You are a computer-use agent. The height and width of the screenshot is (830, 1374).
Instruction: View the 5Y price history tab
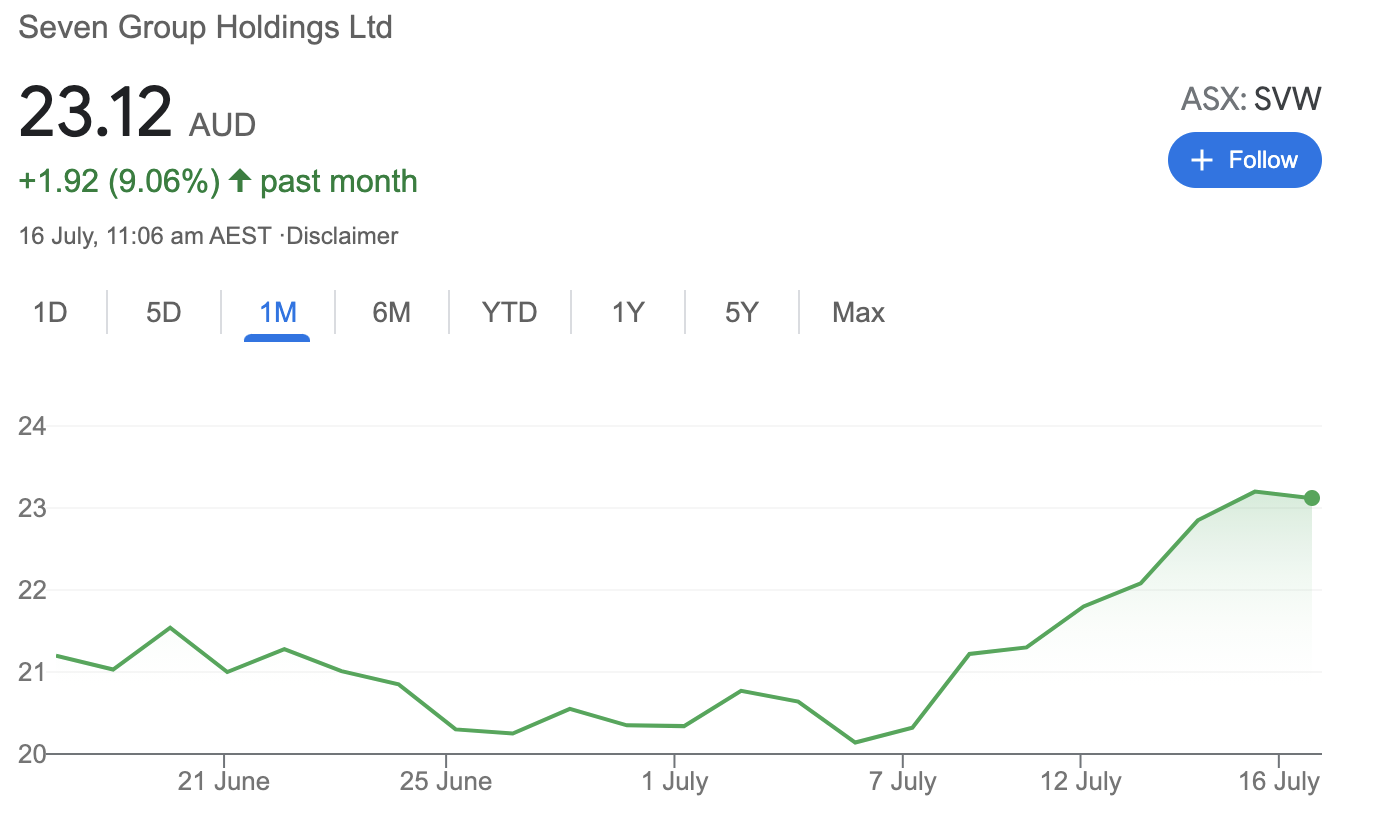[x=742, y=313]
